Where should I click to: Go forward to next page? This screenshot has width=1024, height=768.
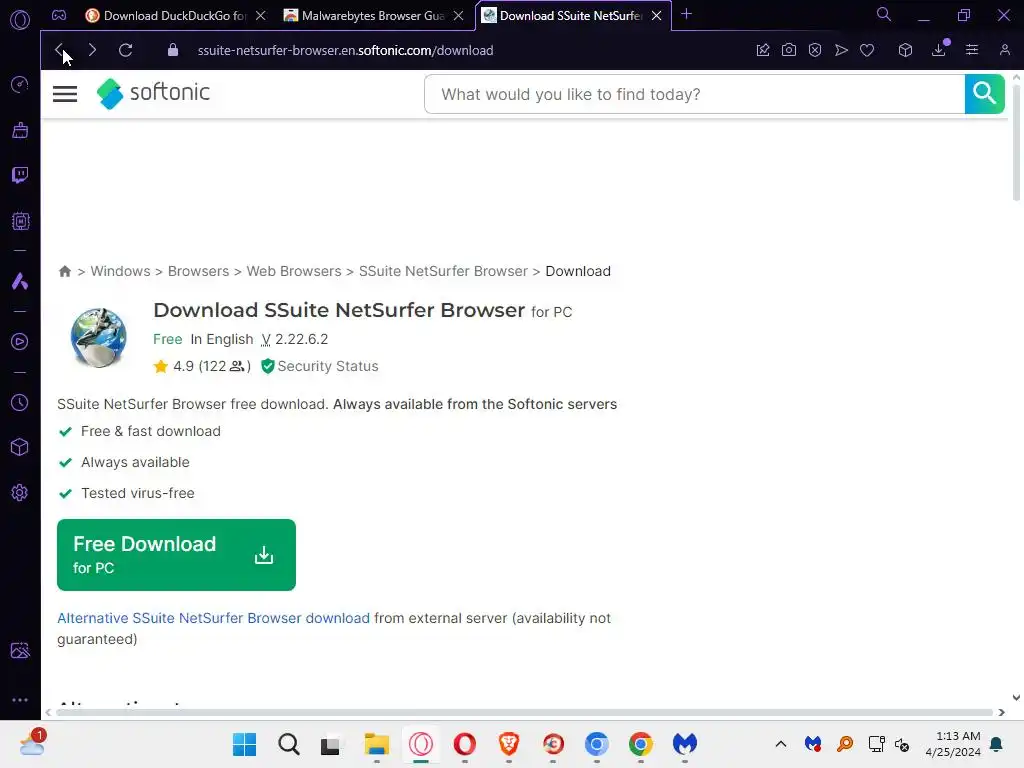[x=92, y=50]
